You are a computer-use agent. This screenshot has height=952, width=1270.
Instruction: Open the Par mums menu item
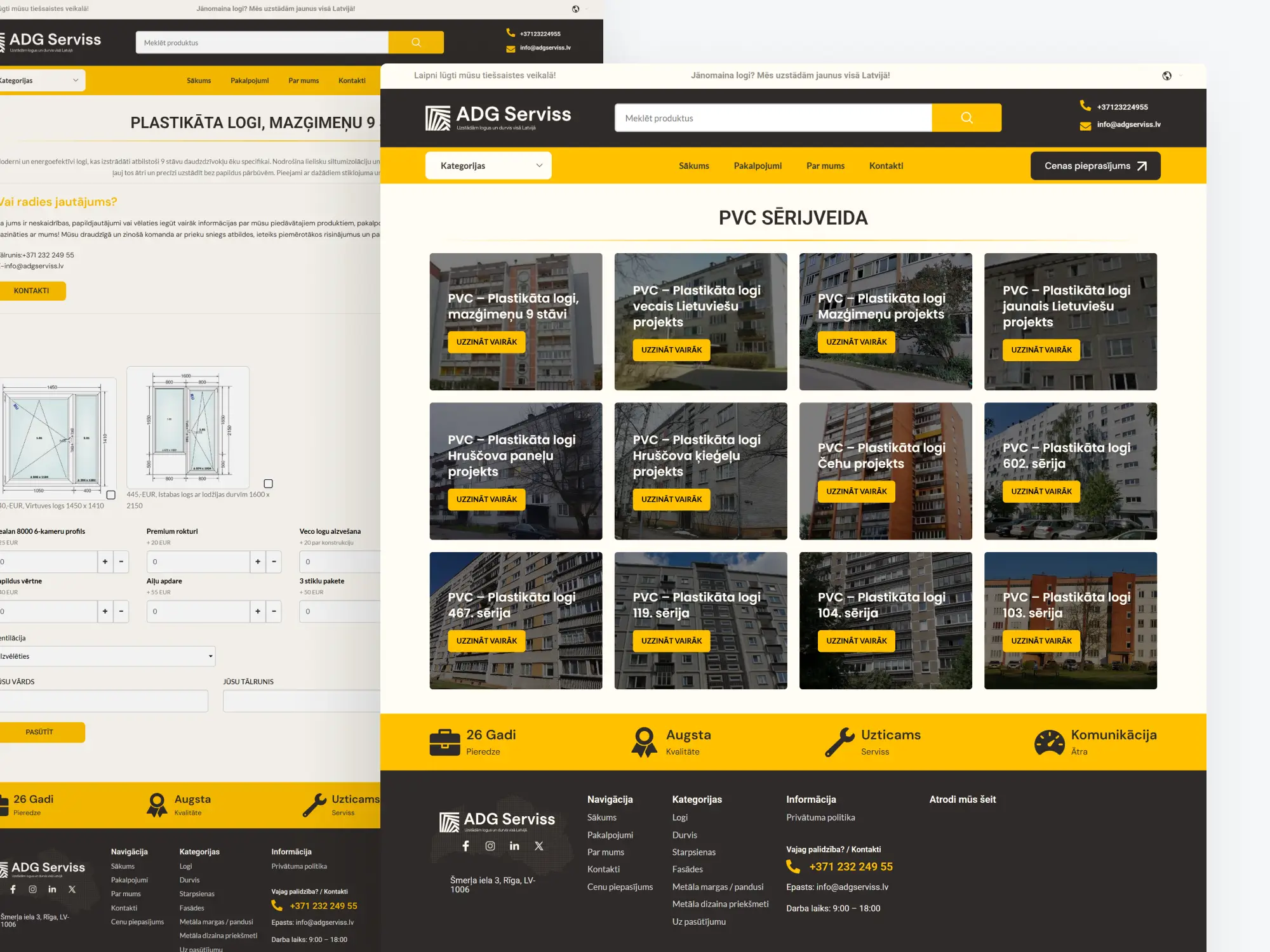825,166
